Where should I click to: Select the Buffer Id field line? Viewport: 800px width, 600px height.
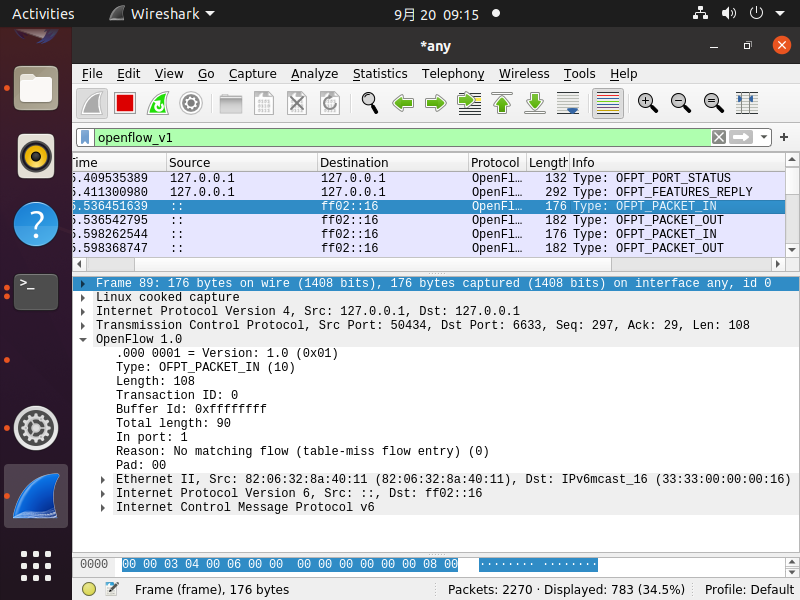pos(191,409)
